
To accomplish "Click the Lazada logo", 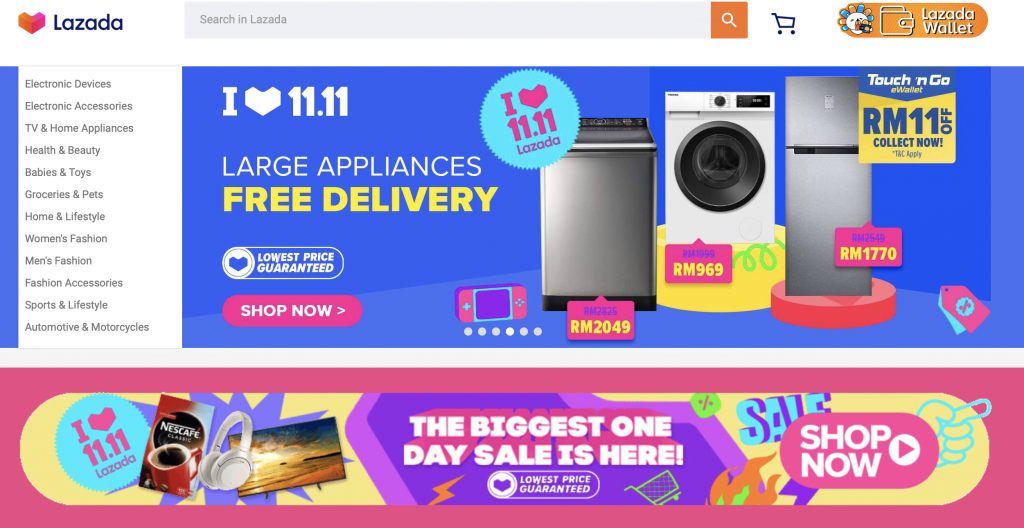I will (70, 23).
